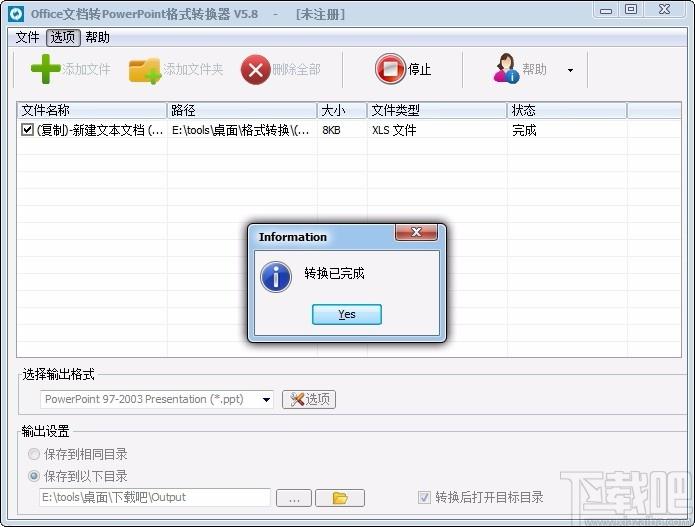695x527 pixels.
Task: Toggle 转换后打开目标目录 checkbox
Action: tap(424, 497)
